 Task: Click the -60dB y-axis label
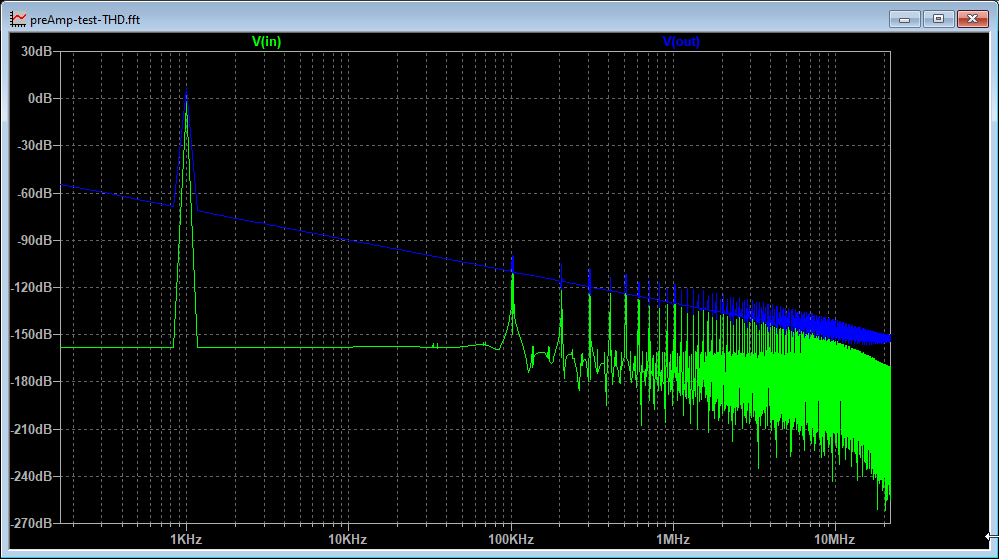click(x=34, y=193)
